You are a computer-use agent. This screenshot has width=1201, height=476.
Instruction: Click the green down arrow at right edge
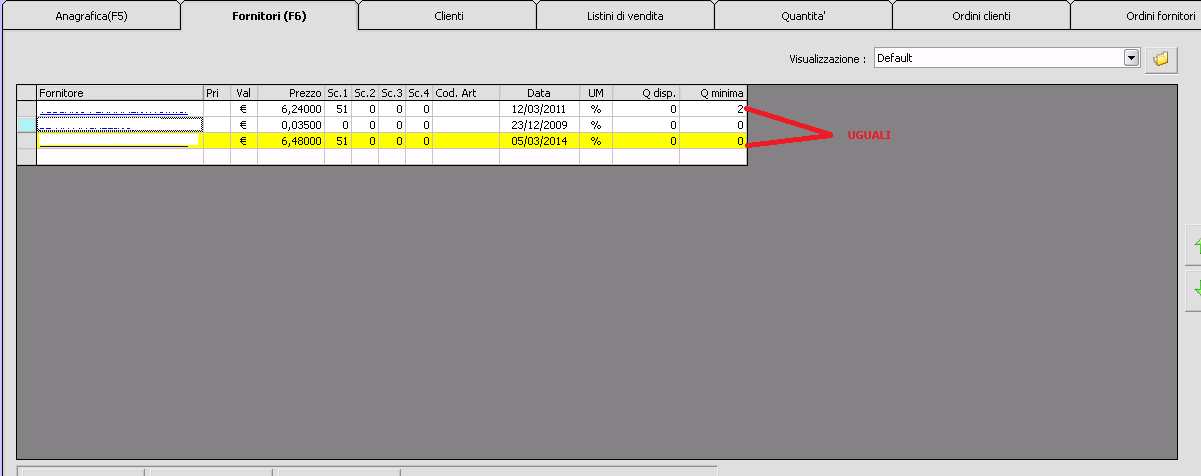point(1194,291)
